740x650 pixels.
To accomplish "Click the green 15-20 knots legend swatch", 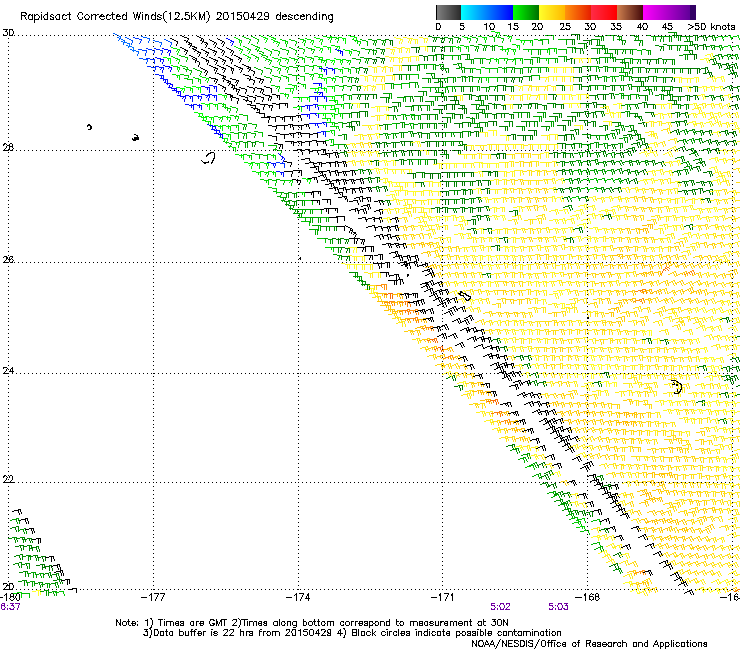I will [526, 12].
